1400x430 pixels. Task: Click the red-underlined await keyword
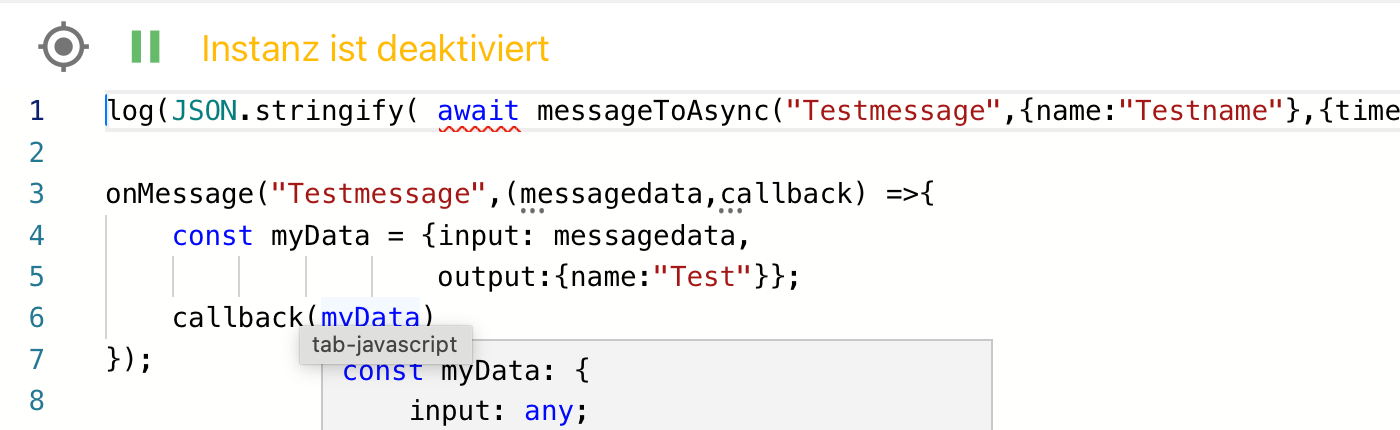coord(478,110)
